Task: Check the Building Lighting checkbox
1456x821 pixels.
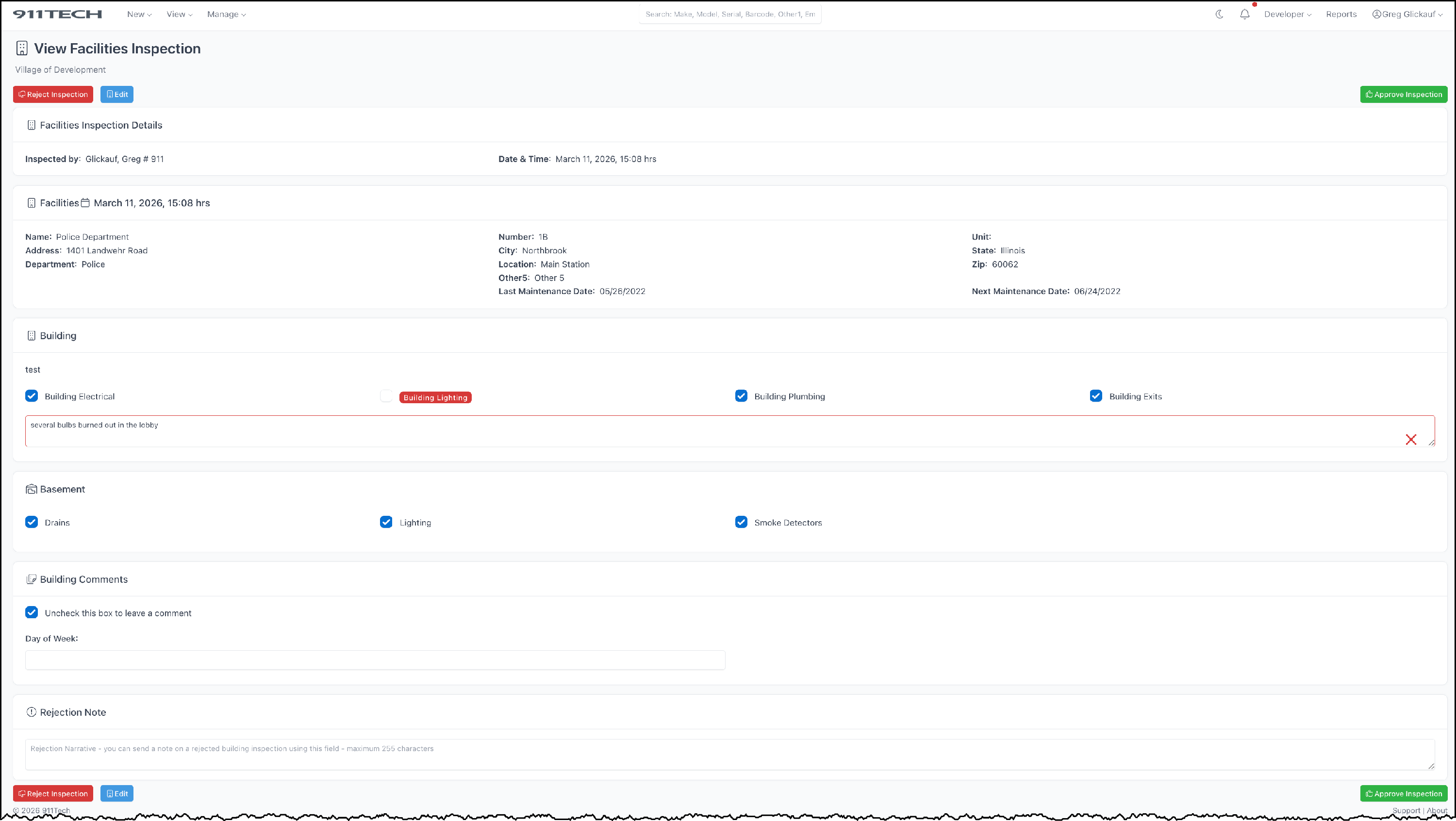Action: (386, 396)
